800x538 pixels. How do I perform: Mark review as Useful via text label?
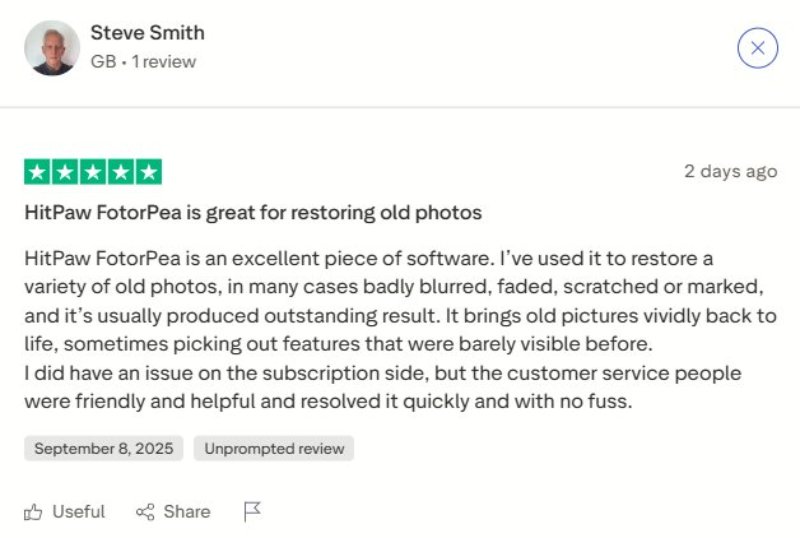click(78, 512)
